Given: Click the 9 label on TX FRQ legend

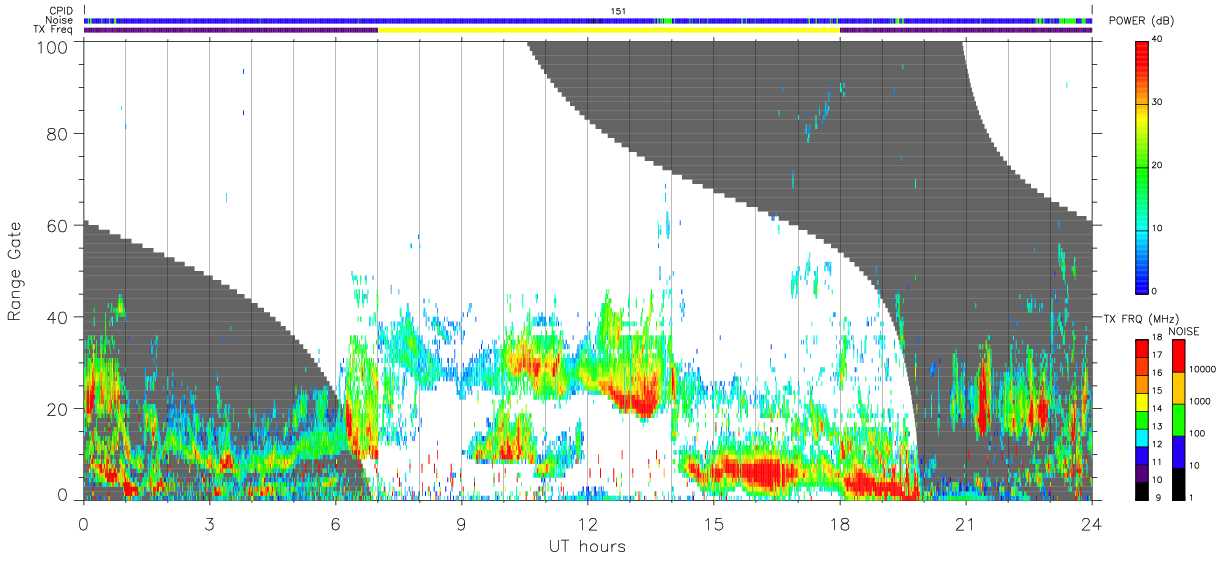Looking at the screenshot, I should tap(1156, 498).
